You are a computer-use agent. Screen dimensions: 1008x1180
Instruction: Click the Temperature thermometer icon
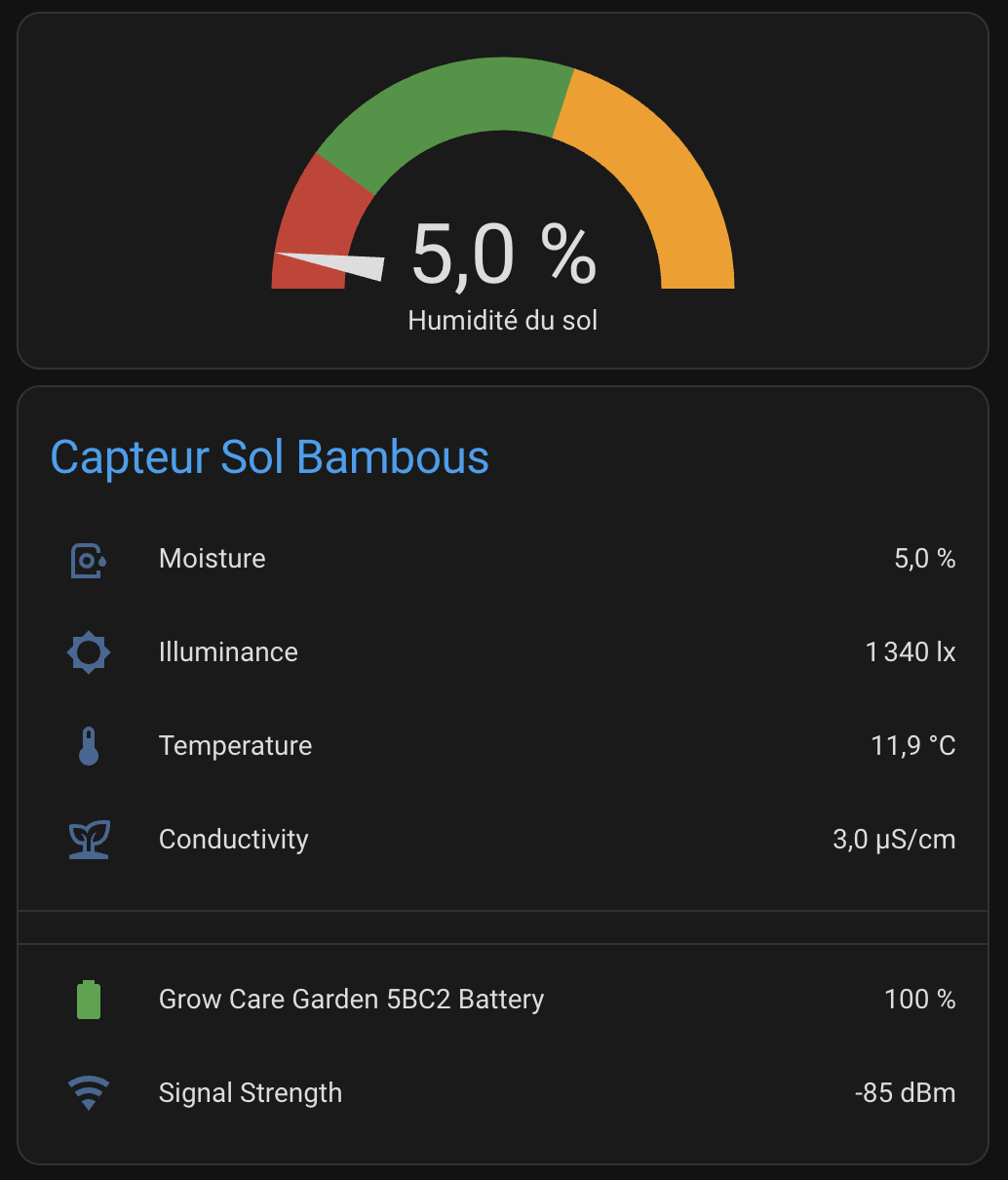pos(89,746)
